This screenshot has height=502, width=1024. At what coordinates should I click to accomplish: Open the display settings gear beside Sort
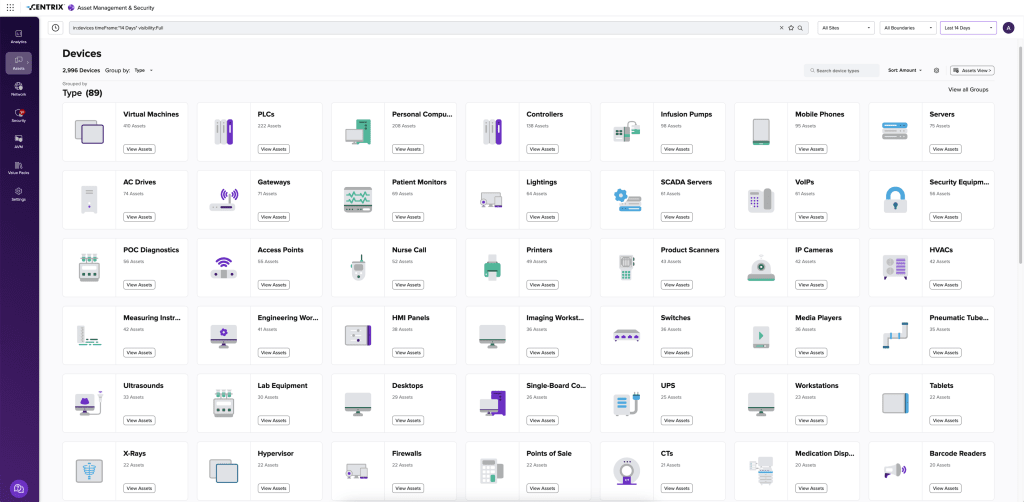coord(936,70)
